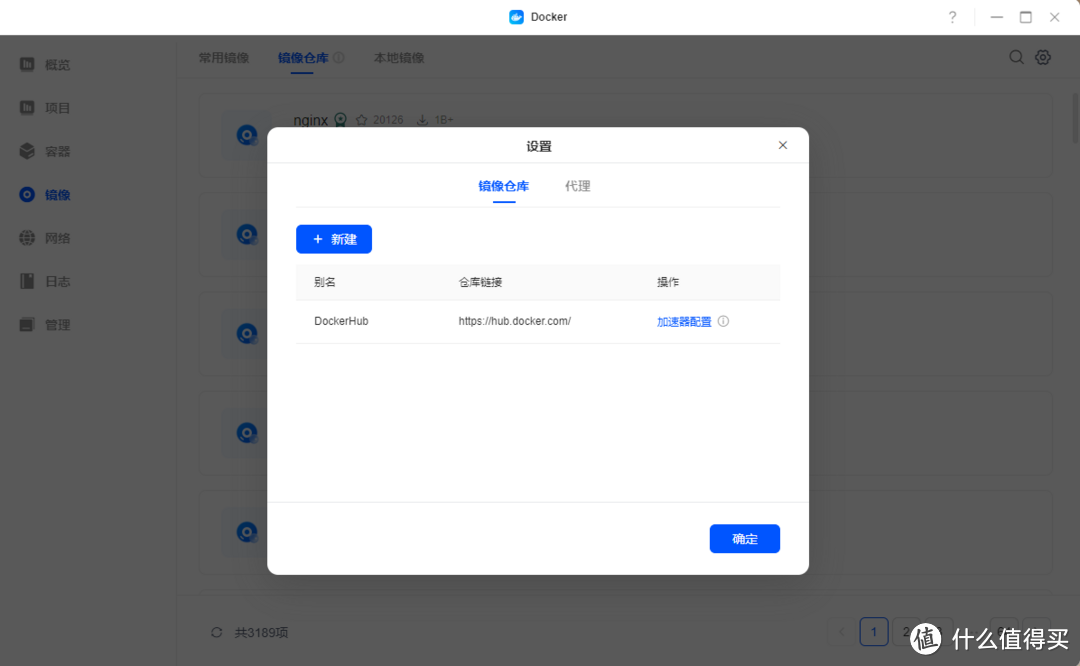Click the info icon next to 加速器配置
This screenshot has width=1080, height=666.
pyautogui.click(x=723, y=321)
